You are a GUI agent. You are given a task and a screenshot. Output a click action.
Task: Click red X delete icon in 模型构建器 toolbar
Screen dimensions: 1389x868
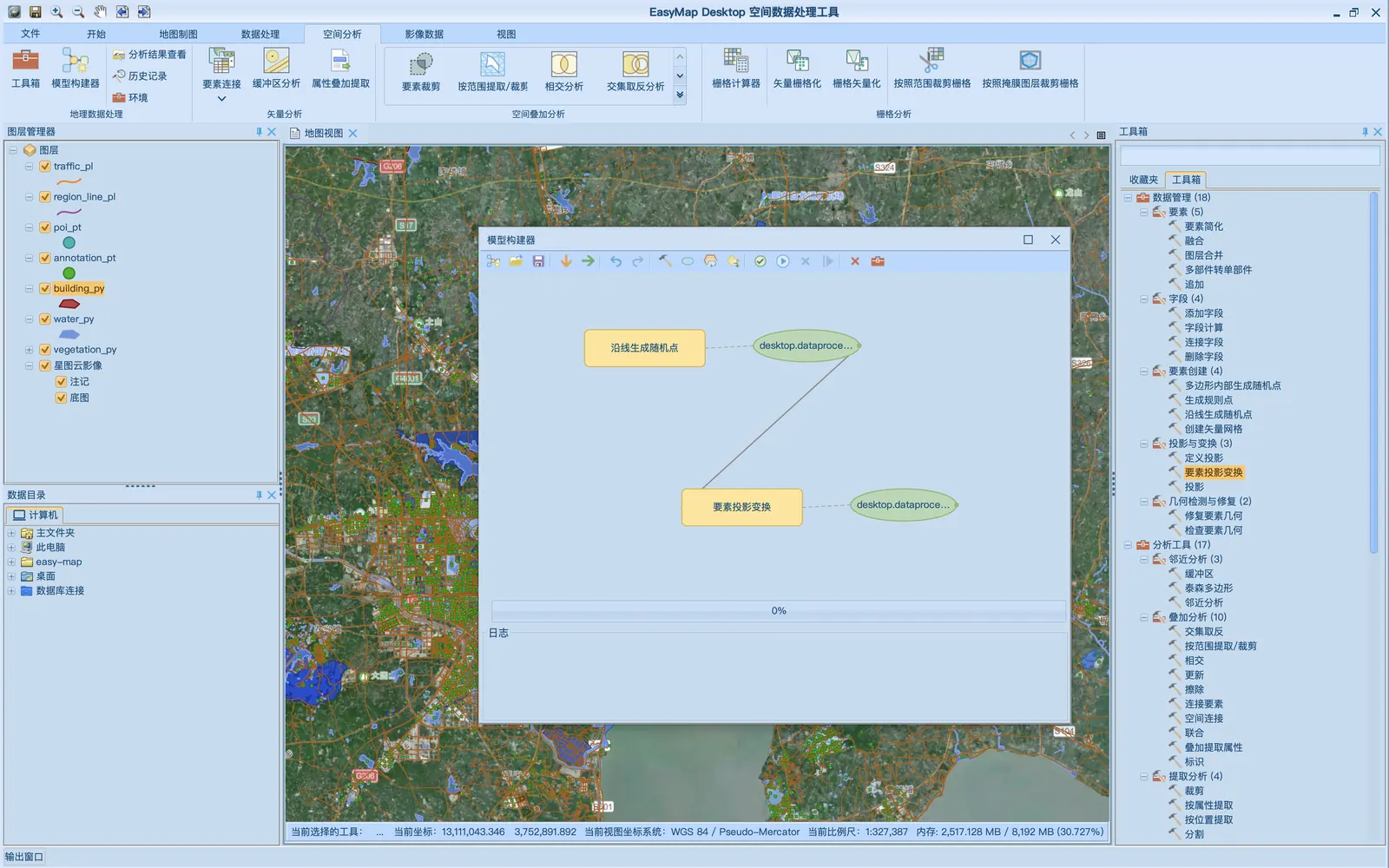coord(855,261)
